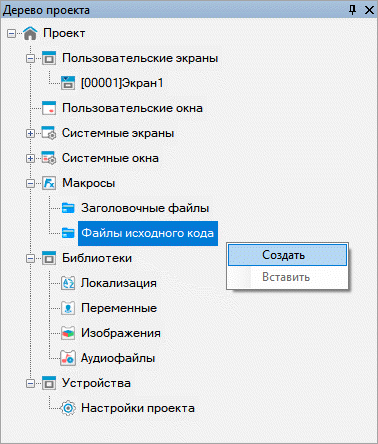Click the Локализация translation icon
The height and width of the screenshot is (444, 378).
[68, 283]
